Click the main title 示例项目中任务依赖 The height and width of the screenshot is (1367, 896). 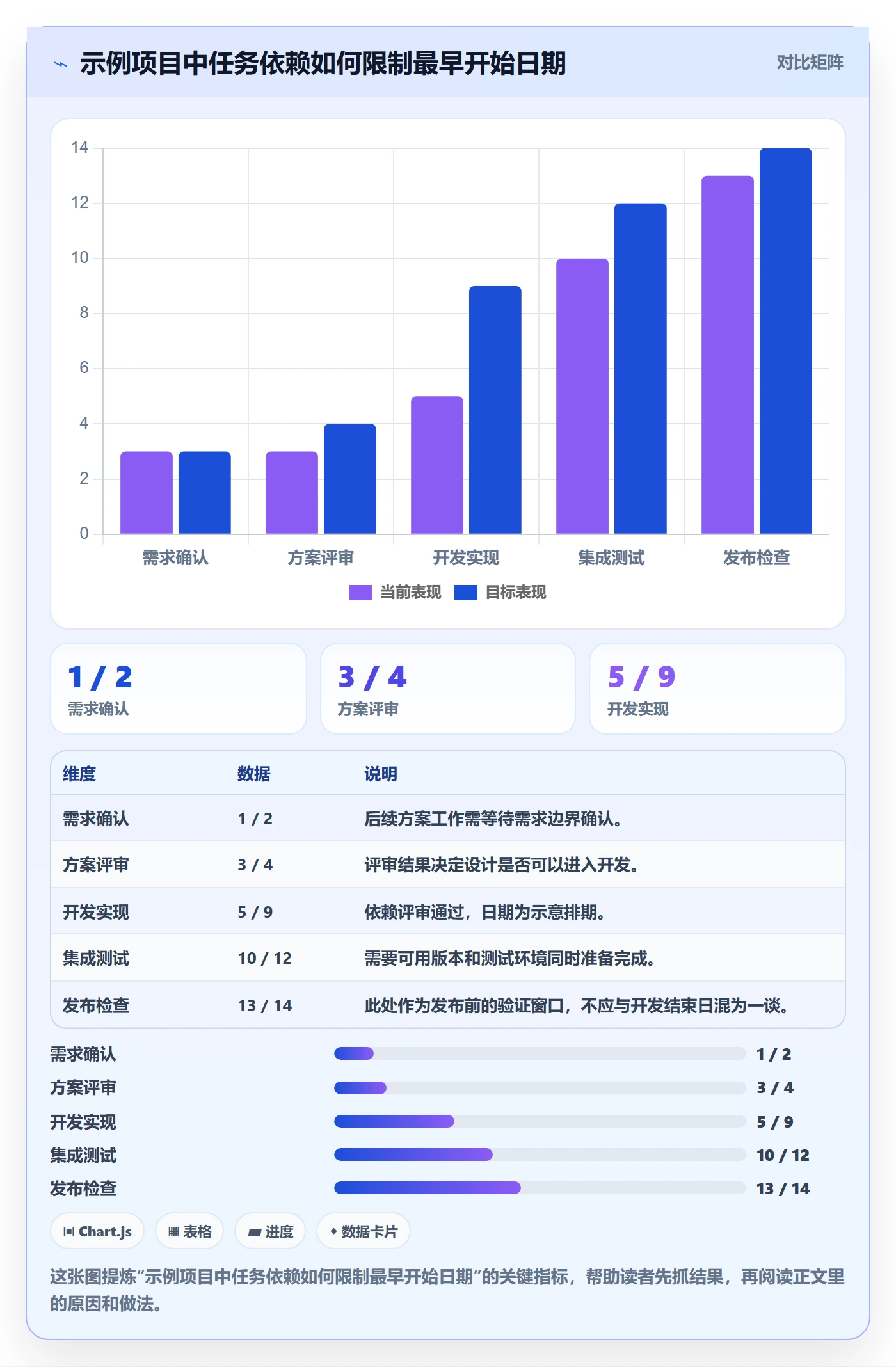[x=323, y=63]
